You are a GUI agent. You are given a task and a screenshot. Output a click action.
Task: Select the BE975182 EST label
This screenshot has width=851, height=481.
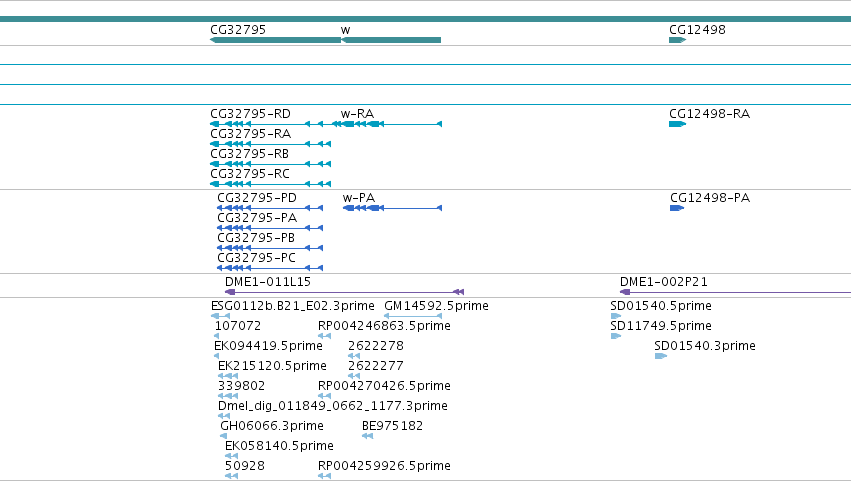click(392, 426)
